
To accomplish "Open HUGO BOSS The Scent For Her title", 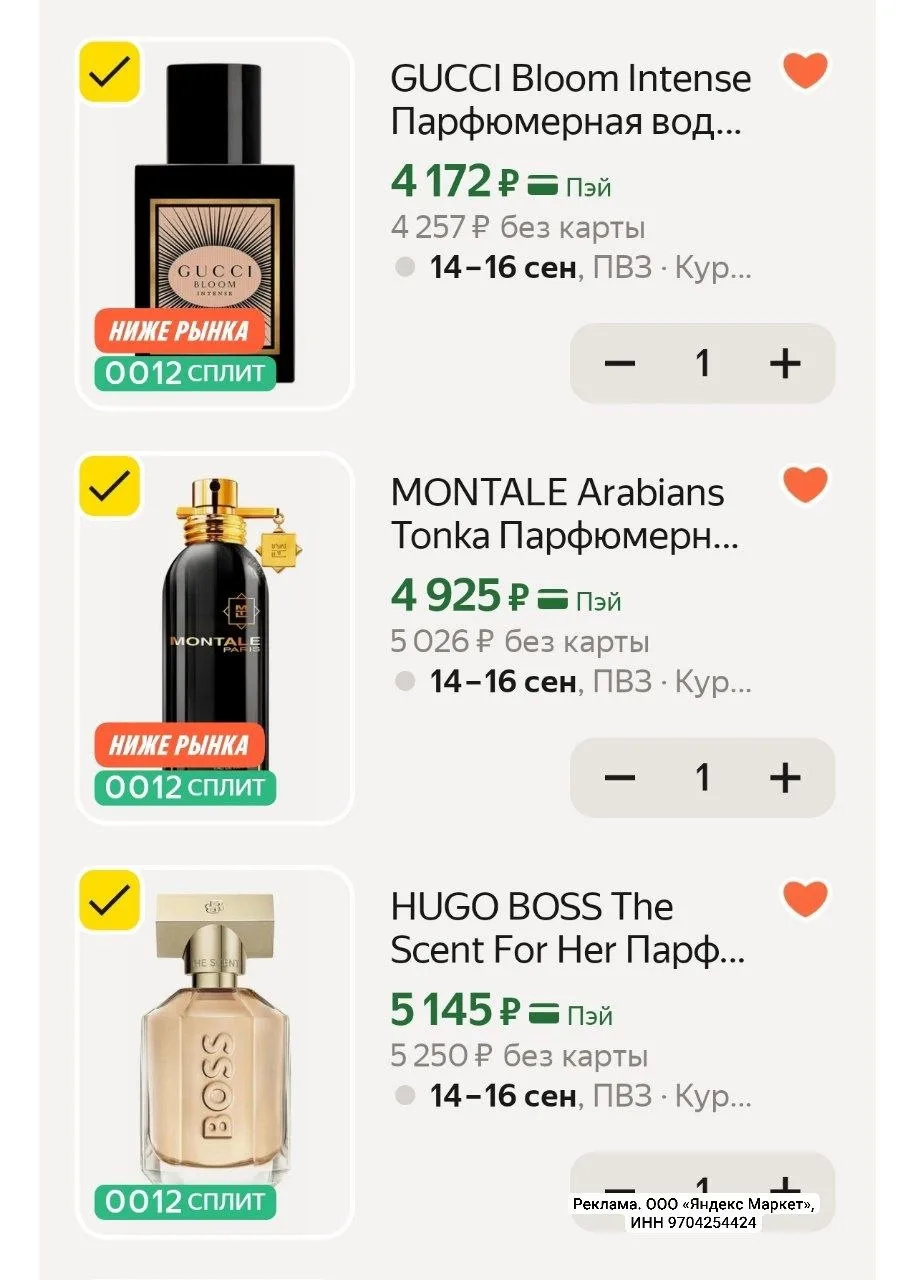I will coord(568,928).
